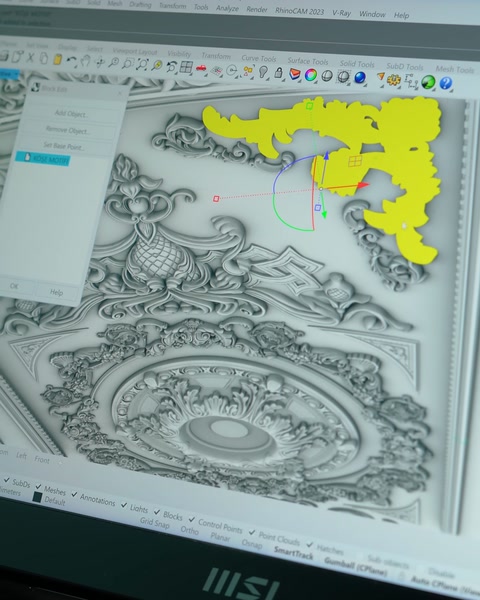Click the Zoom Extents icon

click(142, 64)
